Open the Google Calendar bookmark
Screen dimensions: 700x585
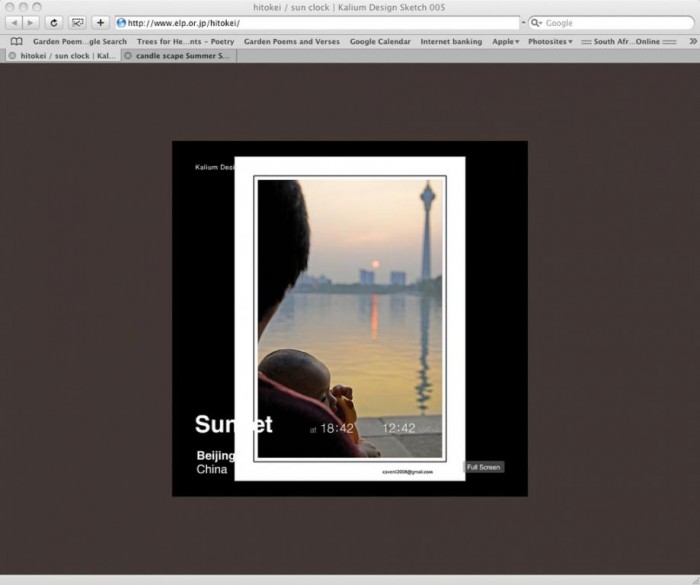point(381,42)
